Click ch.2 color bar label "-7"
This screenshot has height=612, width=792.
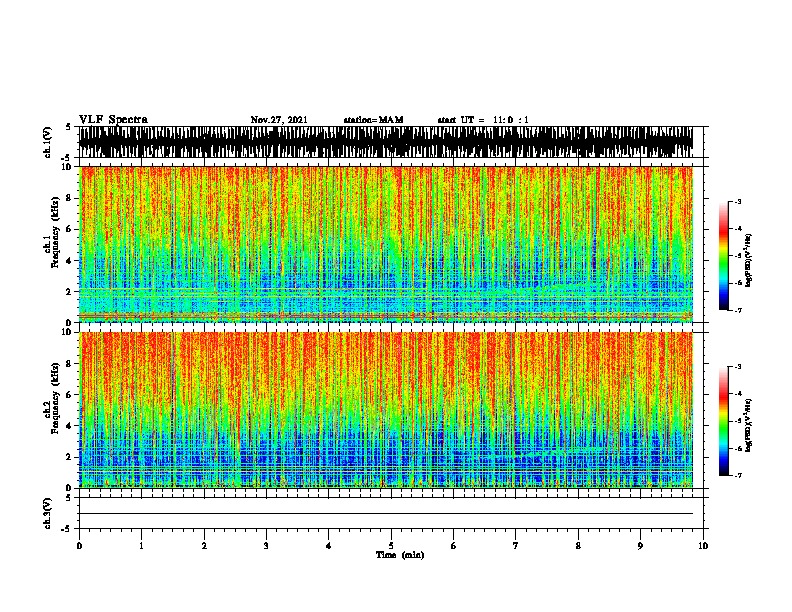coord(737,475)
